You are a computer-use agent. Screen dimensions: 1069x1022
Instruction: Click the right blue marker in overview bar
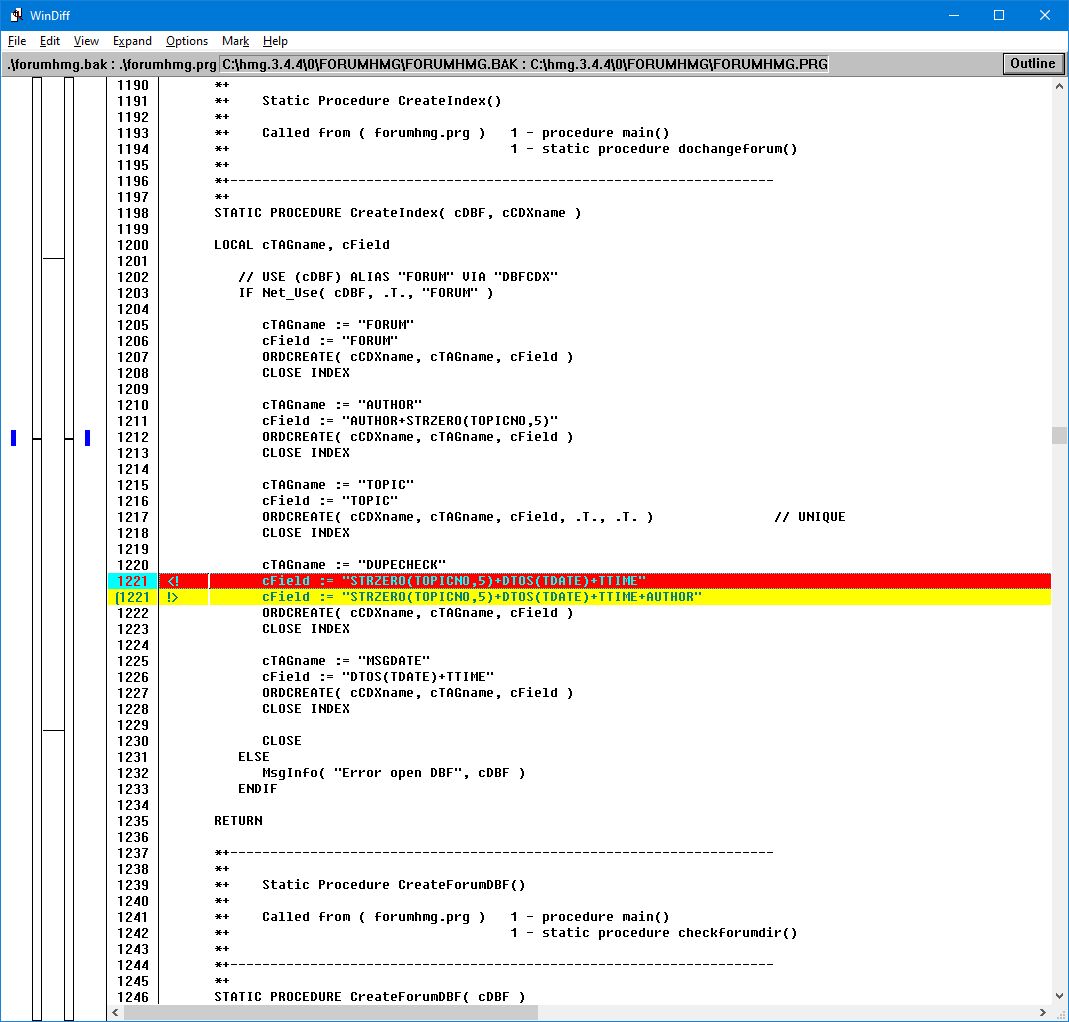pos(87,437)
